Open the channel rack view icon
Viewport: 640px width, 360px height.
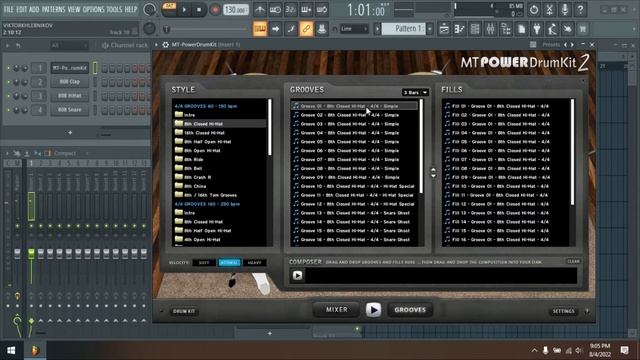point(475,29)
